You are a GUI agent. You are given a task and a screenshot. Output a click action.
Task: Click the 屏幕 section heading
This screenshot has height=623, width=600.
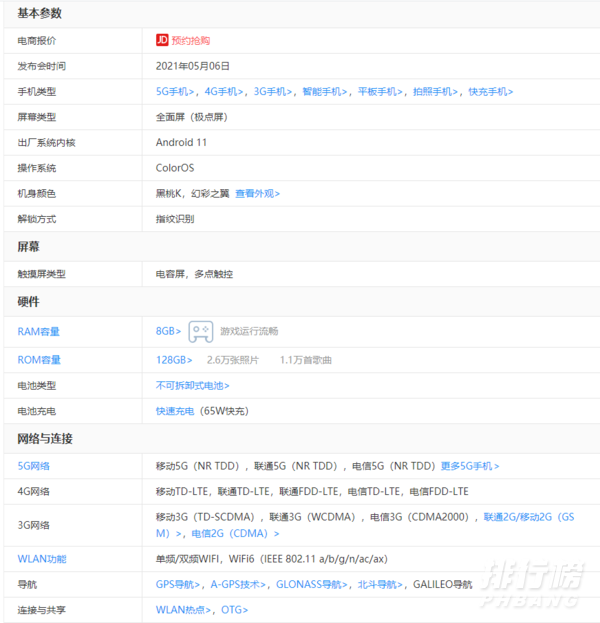pos(28,247)
